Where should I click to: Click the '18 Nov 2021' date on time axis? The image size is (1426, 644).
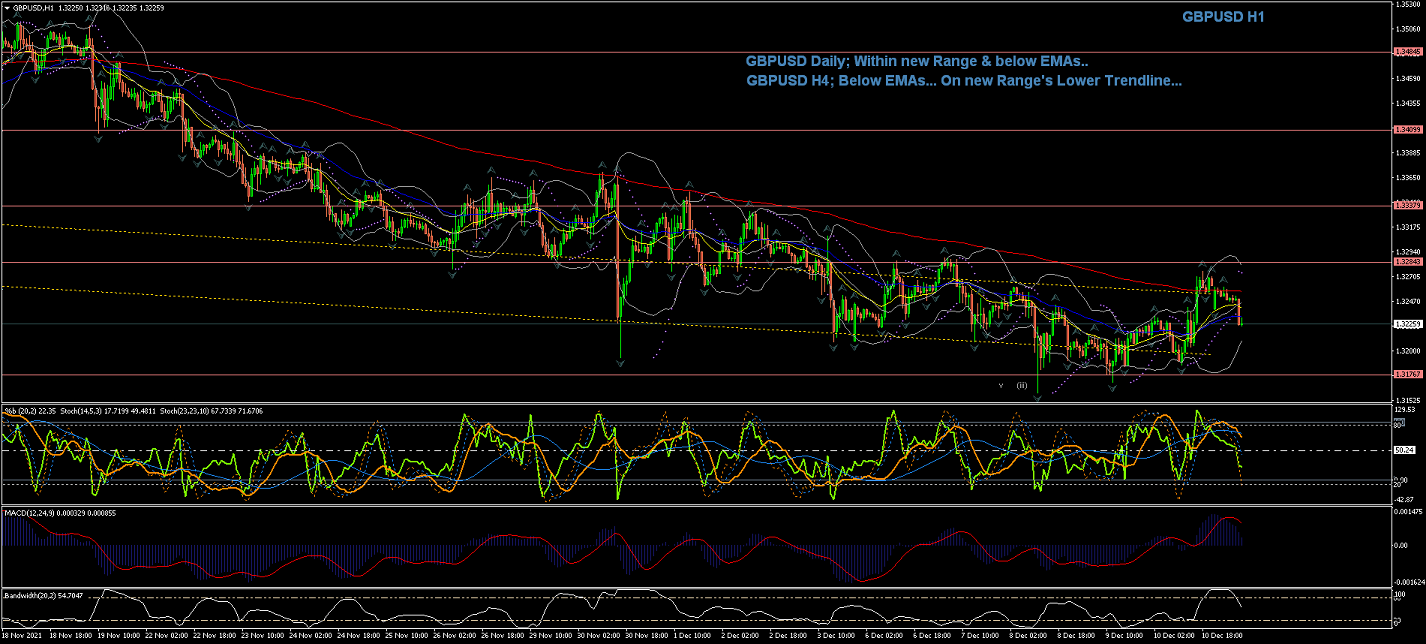[x=22, y=636]
